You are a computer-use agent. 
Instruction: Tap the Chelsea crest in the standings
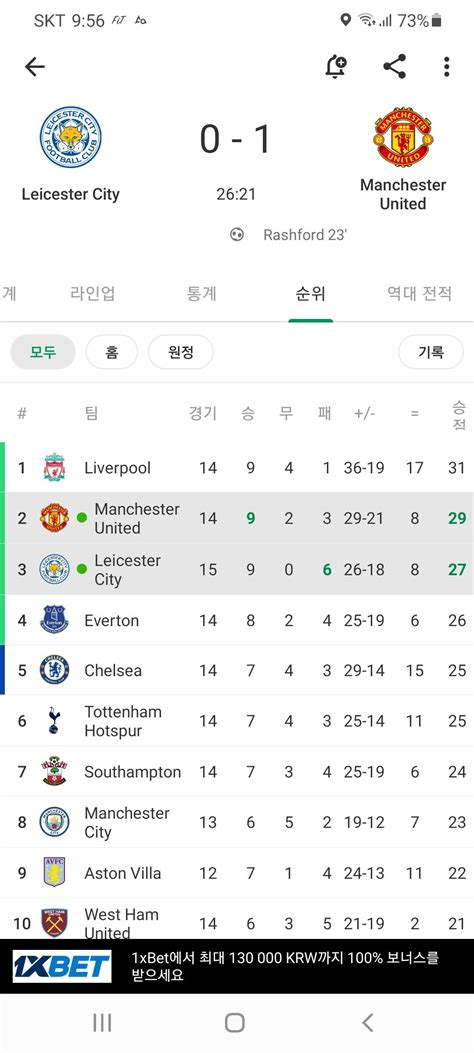click(x=54, y=670)
